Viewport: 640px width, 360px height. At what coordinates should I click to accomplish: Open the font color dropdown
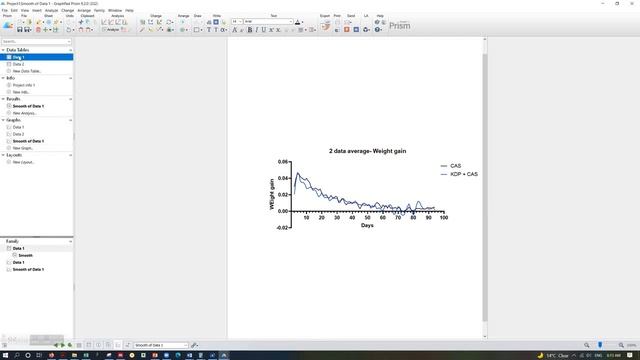[302, 22]
